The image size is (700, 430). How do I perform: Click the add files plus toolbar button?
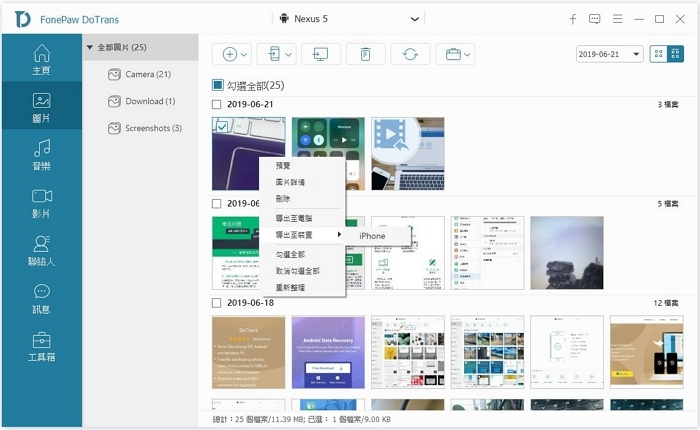(229, 54)
